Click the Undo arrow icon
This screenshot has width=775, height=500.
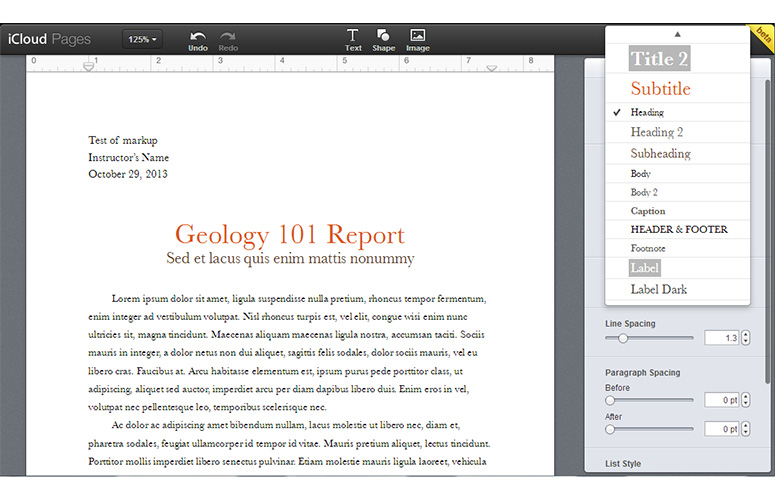click(198, 36)
